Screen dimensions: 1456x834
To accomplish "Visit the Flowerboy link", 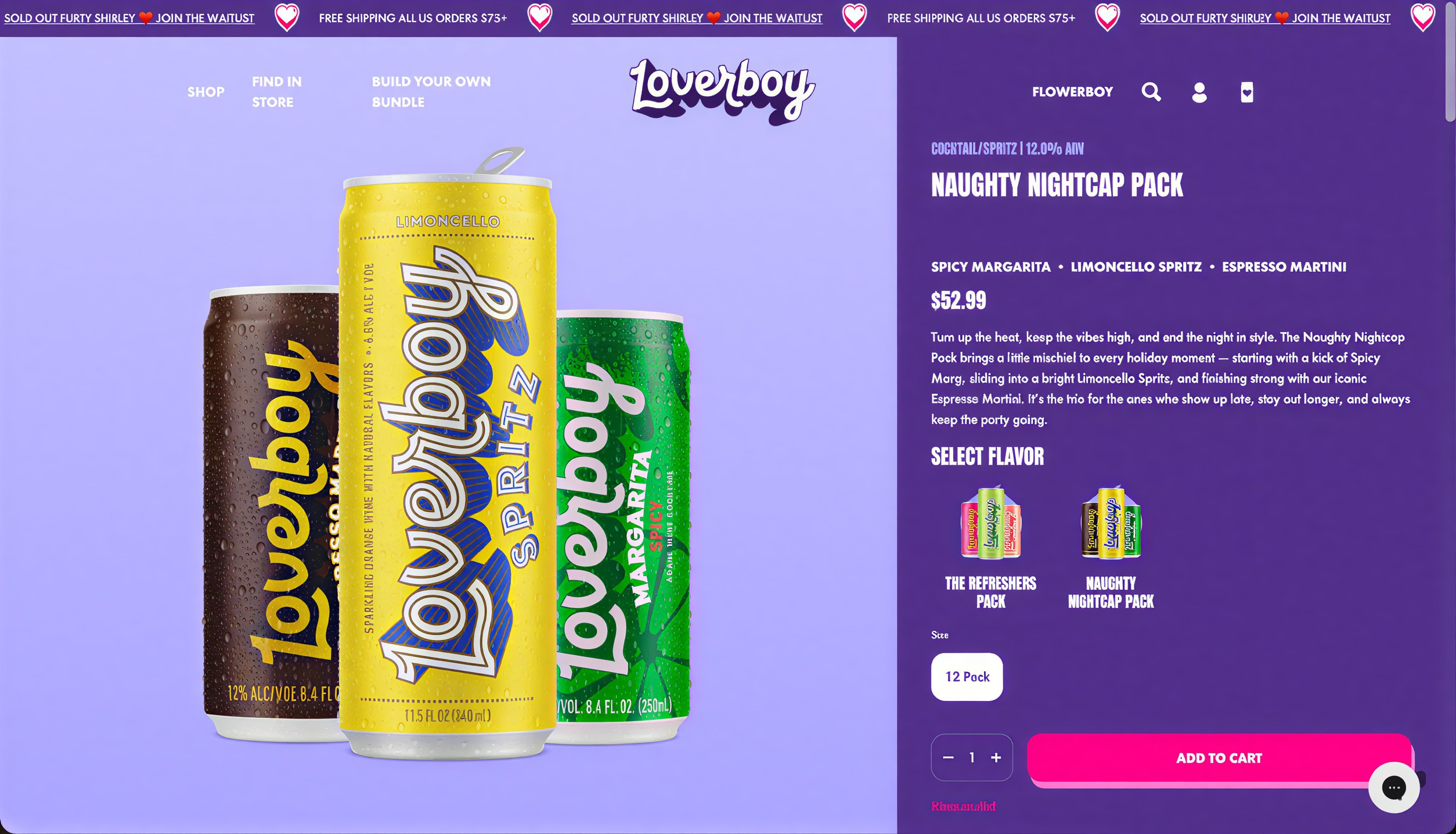I will coord(1073,92).
